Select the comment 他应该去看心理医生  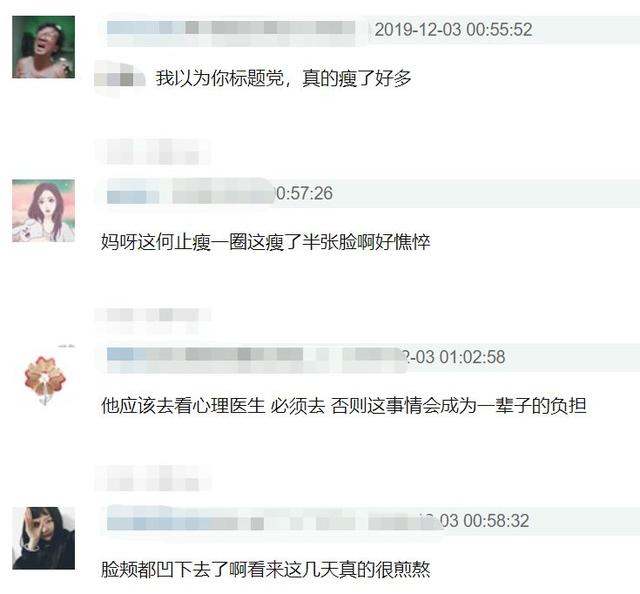tap(344, 406)
